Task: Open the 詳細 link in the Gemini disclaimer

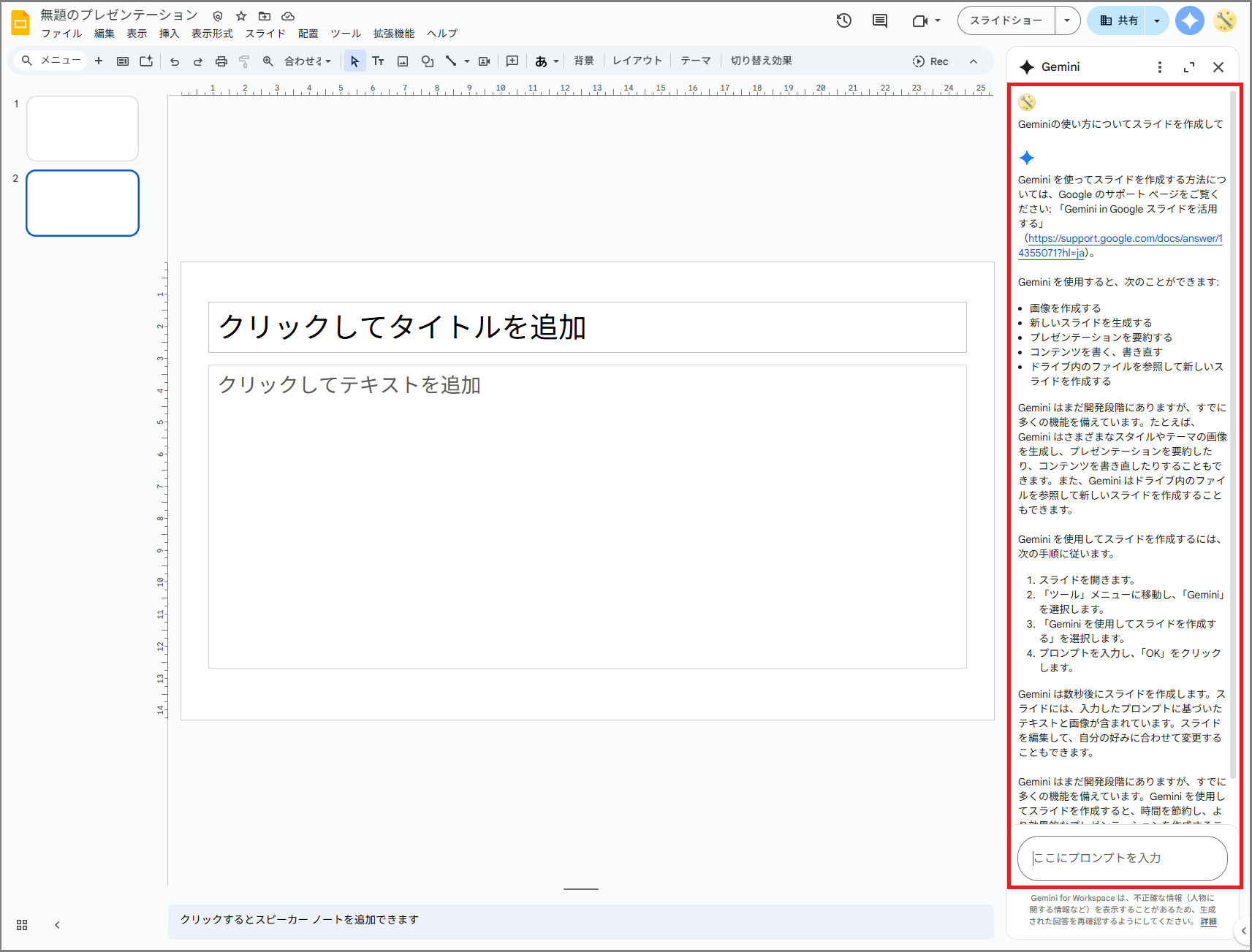Action: (1209, 921)
